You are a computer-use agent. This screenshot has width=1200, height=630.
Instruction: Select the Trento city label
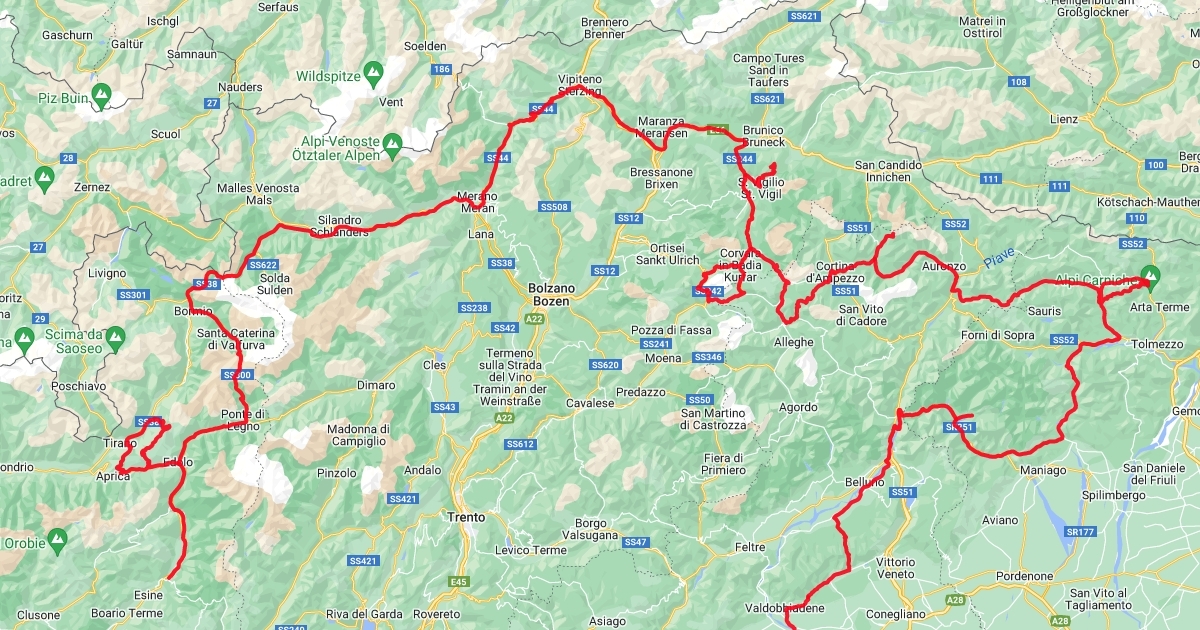pos(465,518)
